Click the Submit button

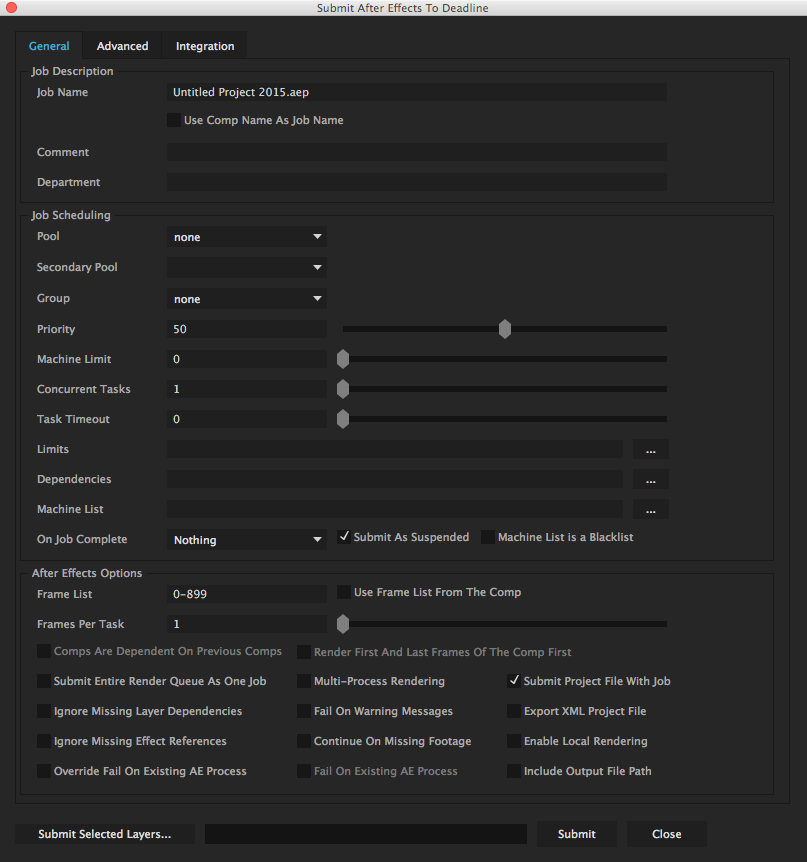(576, 834)
